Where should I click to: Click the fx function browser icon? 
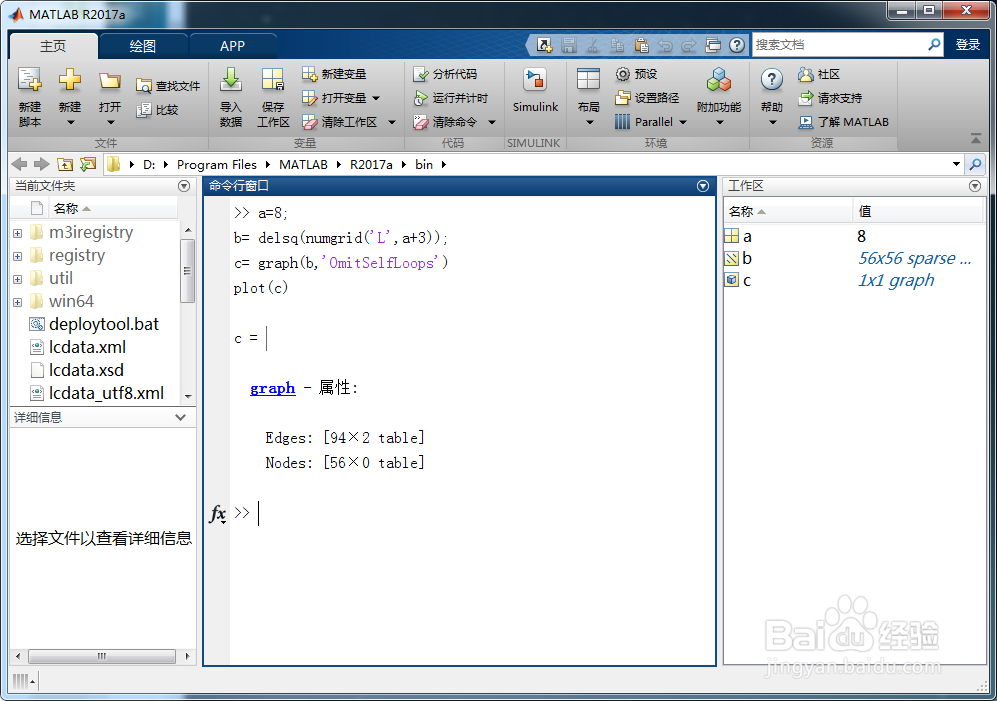tap(217, 513)
